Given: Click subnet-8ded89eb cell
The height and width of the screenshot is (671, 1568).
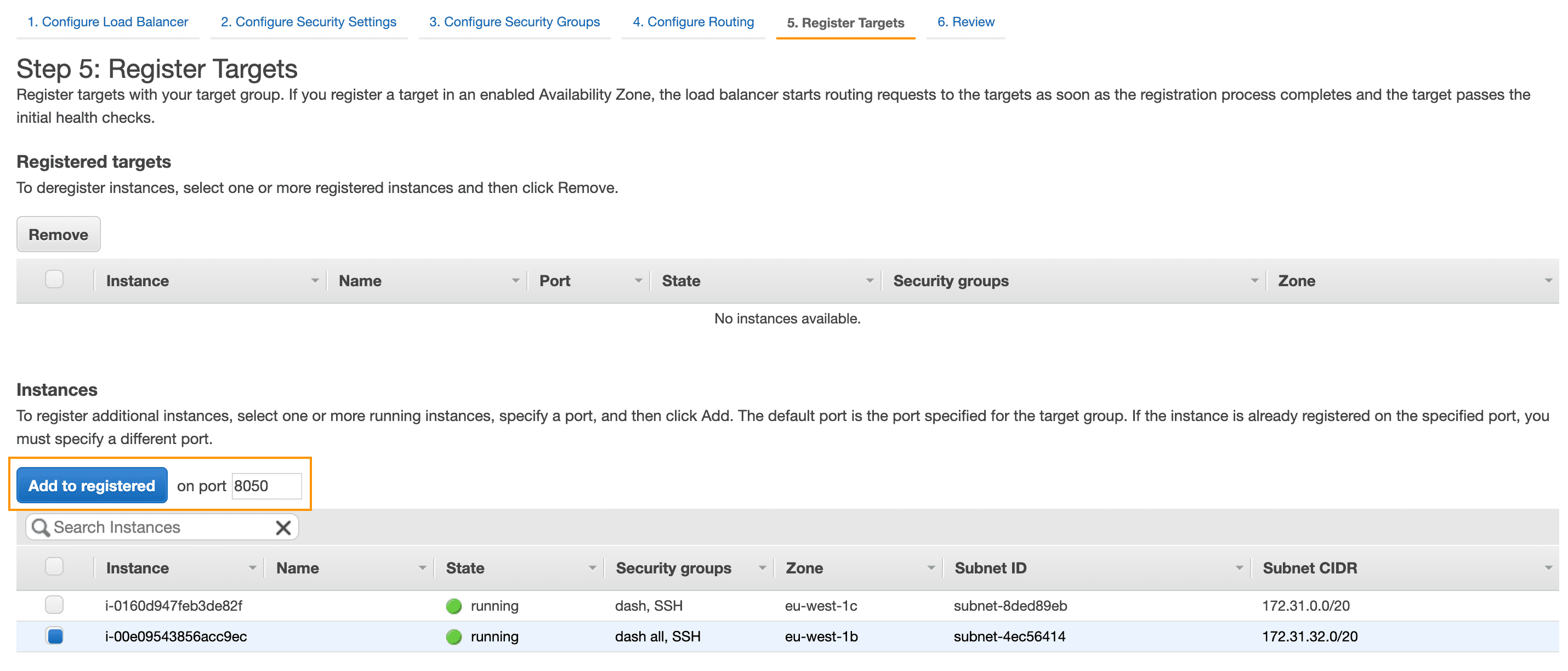Looking at the screenshot, I should click(1010, 606).
